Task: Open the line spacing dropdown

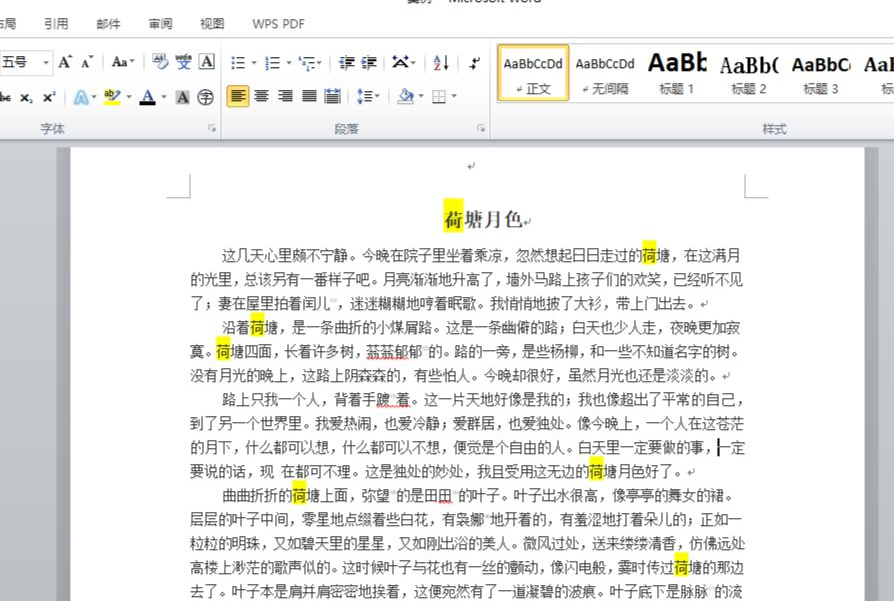Action: (x=368, y=96)
